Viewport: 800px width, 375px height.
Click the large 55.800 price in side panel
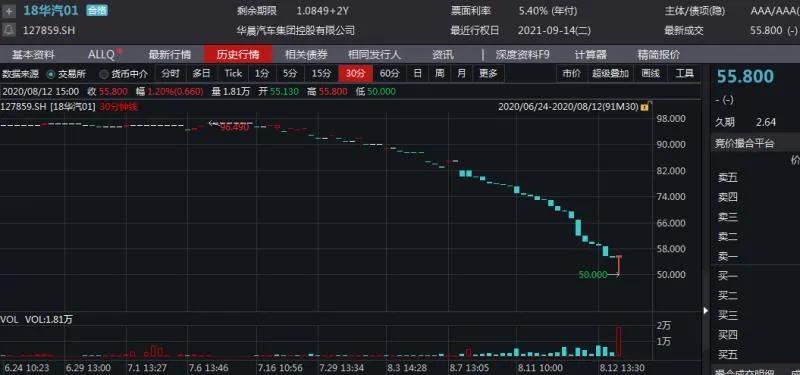(x=745, y=77)
